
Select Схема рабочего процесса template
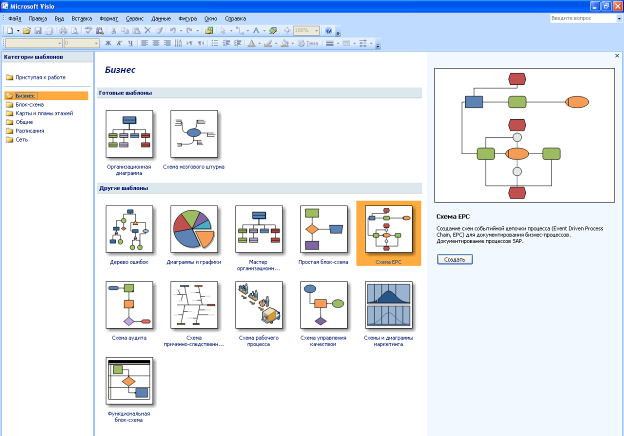[x=259, y=305]
